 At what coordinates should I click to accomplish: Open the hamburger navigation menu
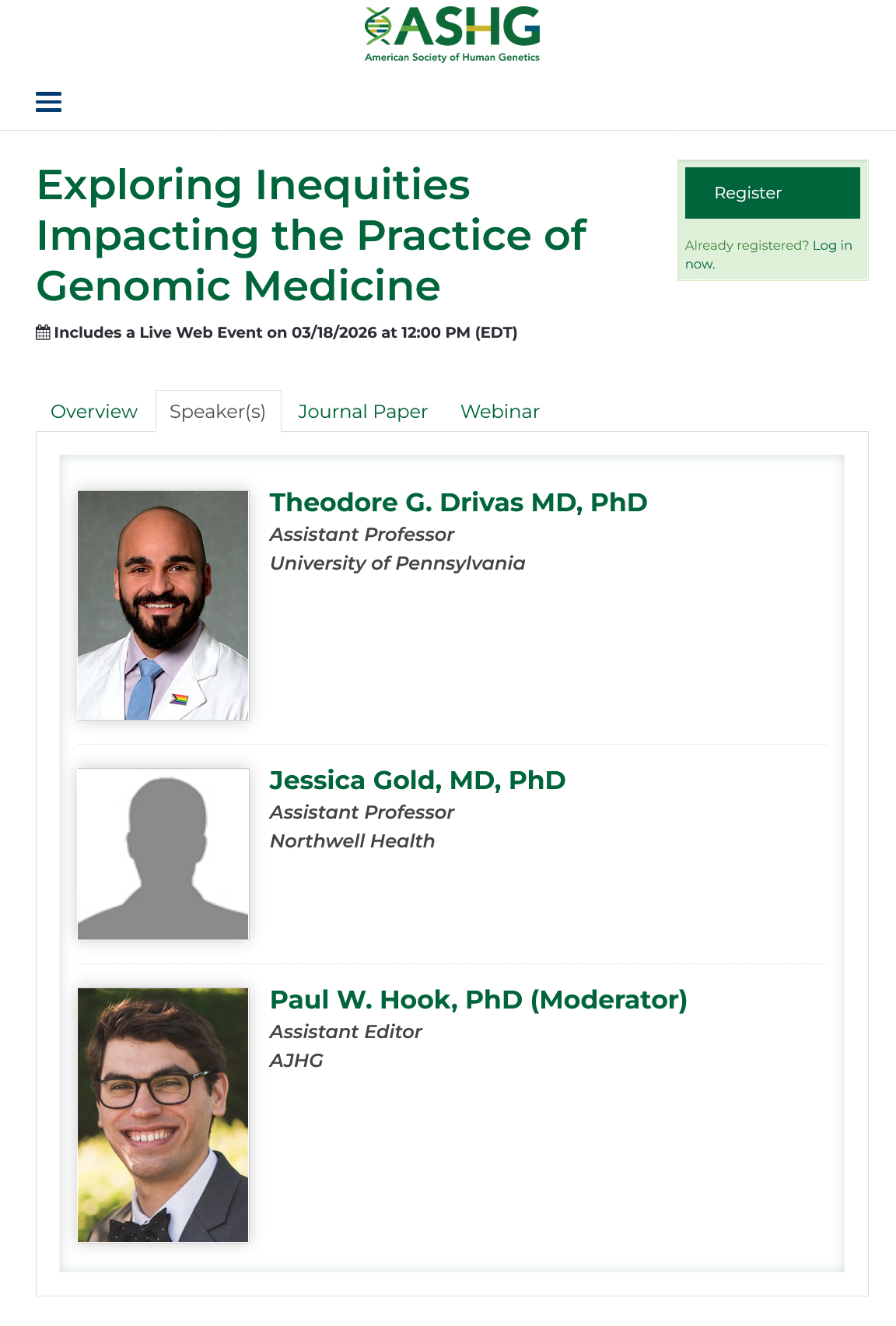(48, 102)
